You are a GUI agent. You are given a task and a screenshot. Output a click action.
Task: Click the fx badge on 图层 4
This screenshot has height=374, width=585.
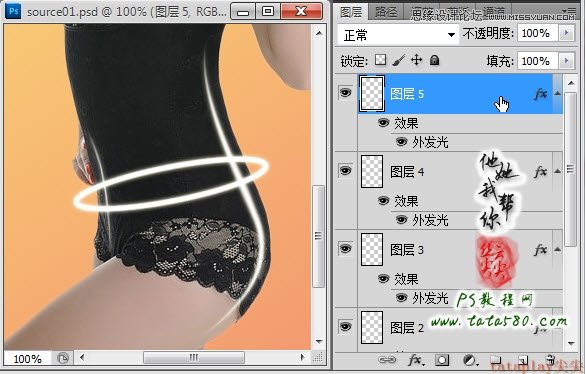541,172
